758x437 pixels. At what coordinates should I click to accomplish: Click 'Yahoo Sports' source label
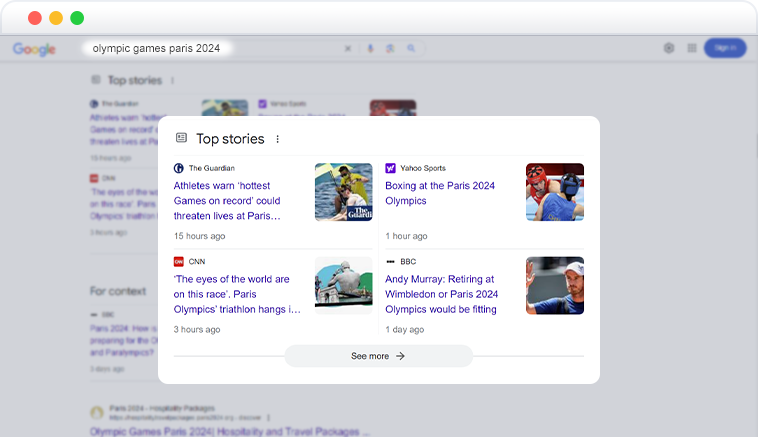[x=423, y=168]
